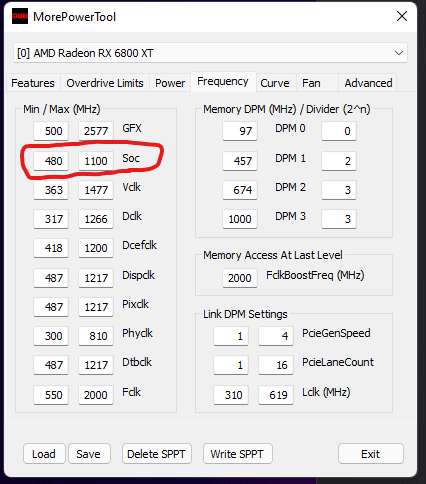The width and height of the screenshot is (426, 484).
Task: Click the Soc minimum frequency field
Action: tap(51, 161)
